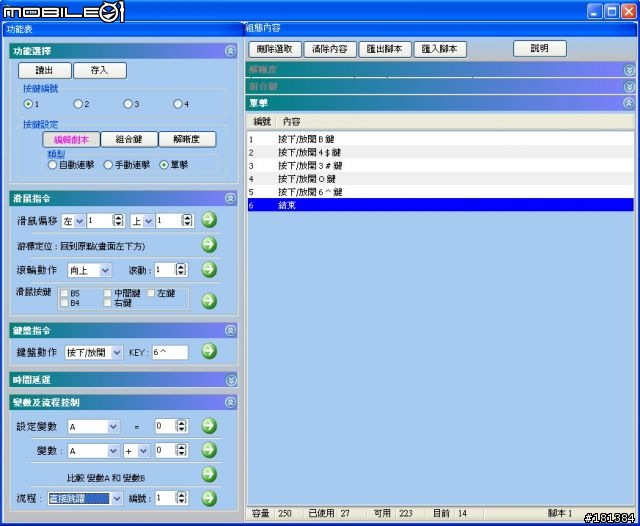Collapse the 鍵盤指令 panel header
640x526 pixels.
230,331
